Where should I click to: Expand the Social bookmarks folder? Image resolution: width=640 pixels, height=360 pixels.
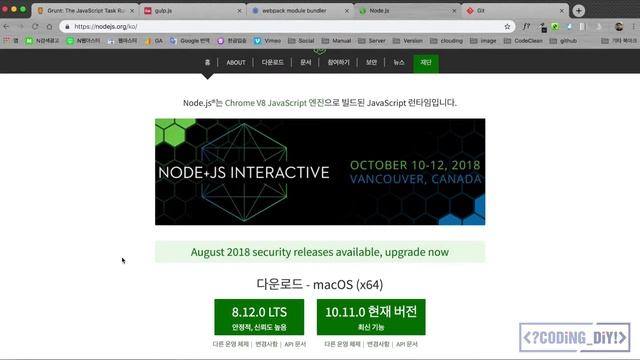301,41
